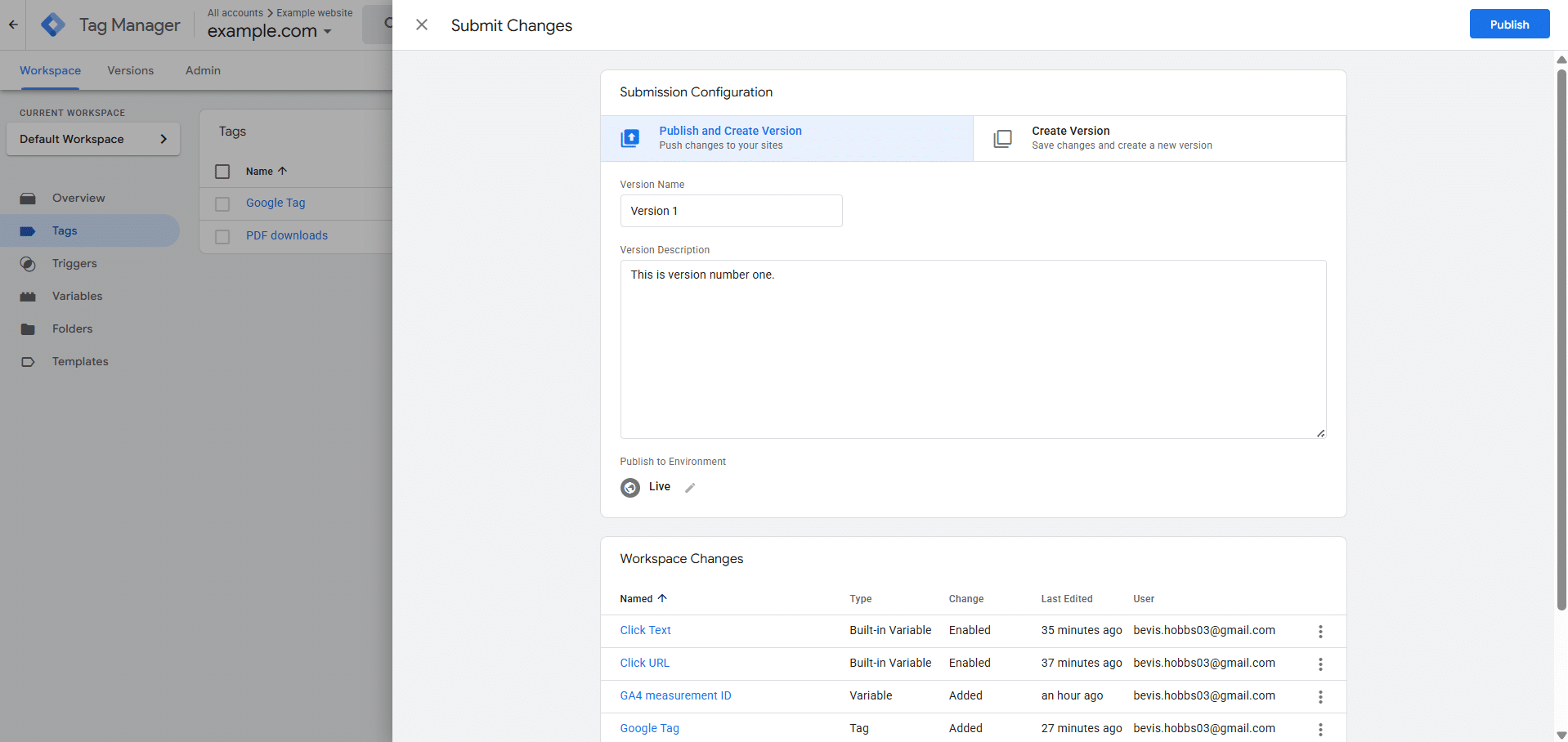Click the Variables sidebar icon
Screen dimensions: 1568x742
[x=28, y=296]
